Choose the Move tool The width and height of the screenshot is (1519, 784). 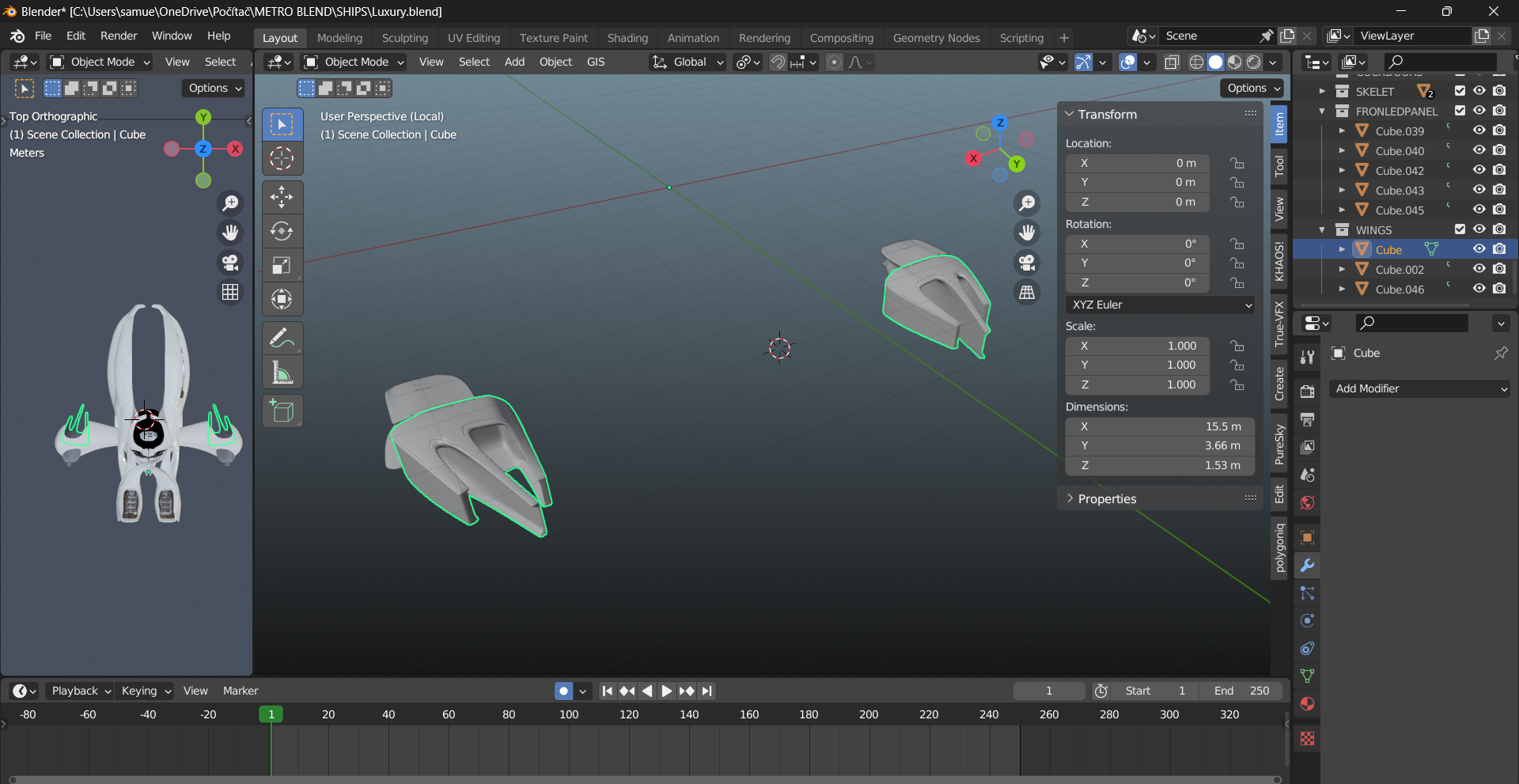(282, 196)
